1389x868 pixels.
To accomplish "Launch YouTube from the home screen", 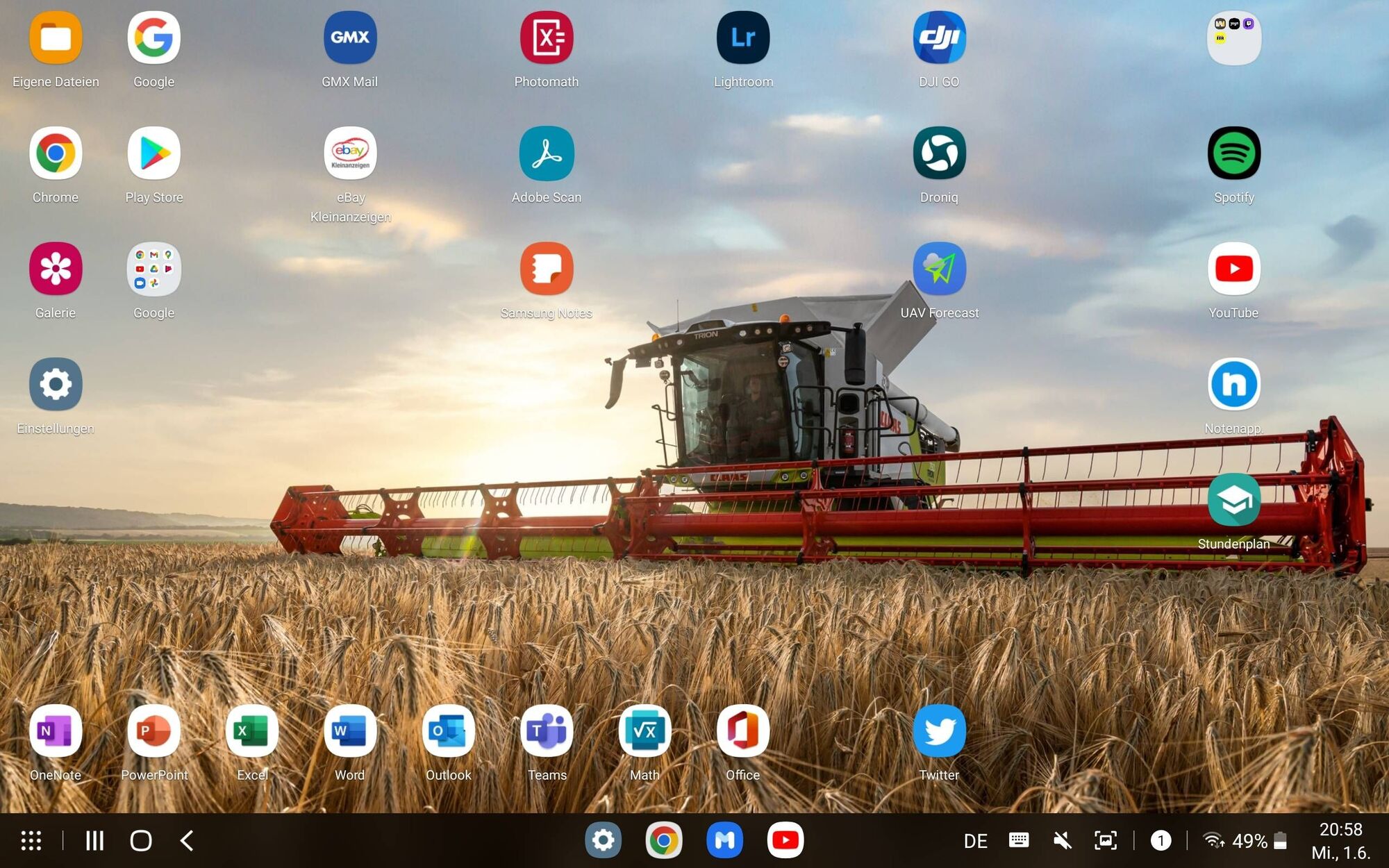I will pos(1234,269).
